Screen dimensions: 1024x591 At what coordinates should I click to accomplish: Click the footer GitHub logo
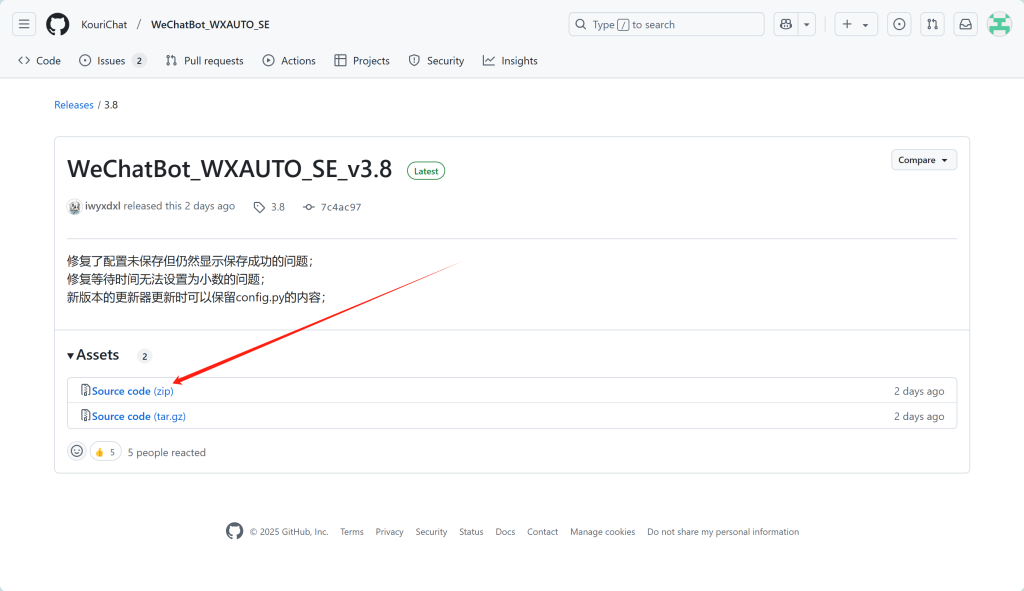[234, 531]
